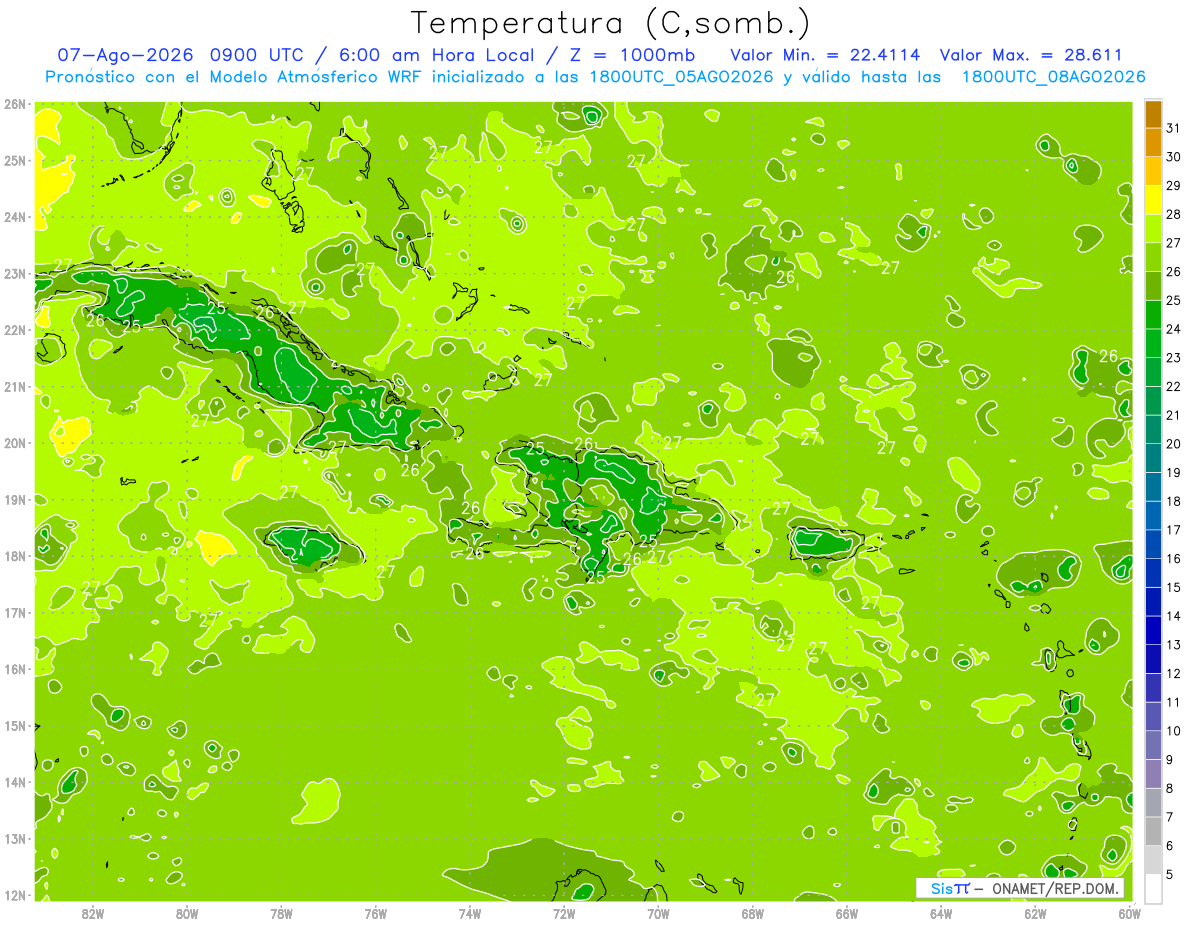Click the "20N" latitude axis label

coord(14,443)
